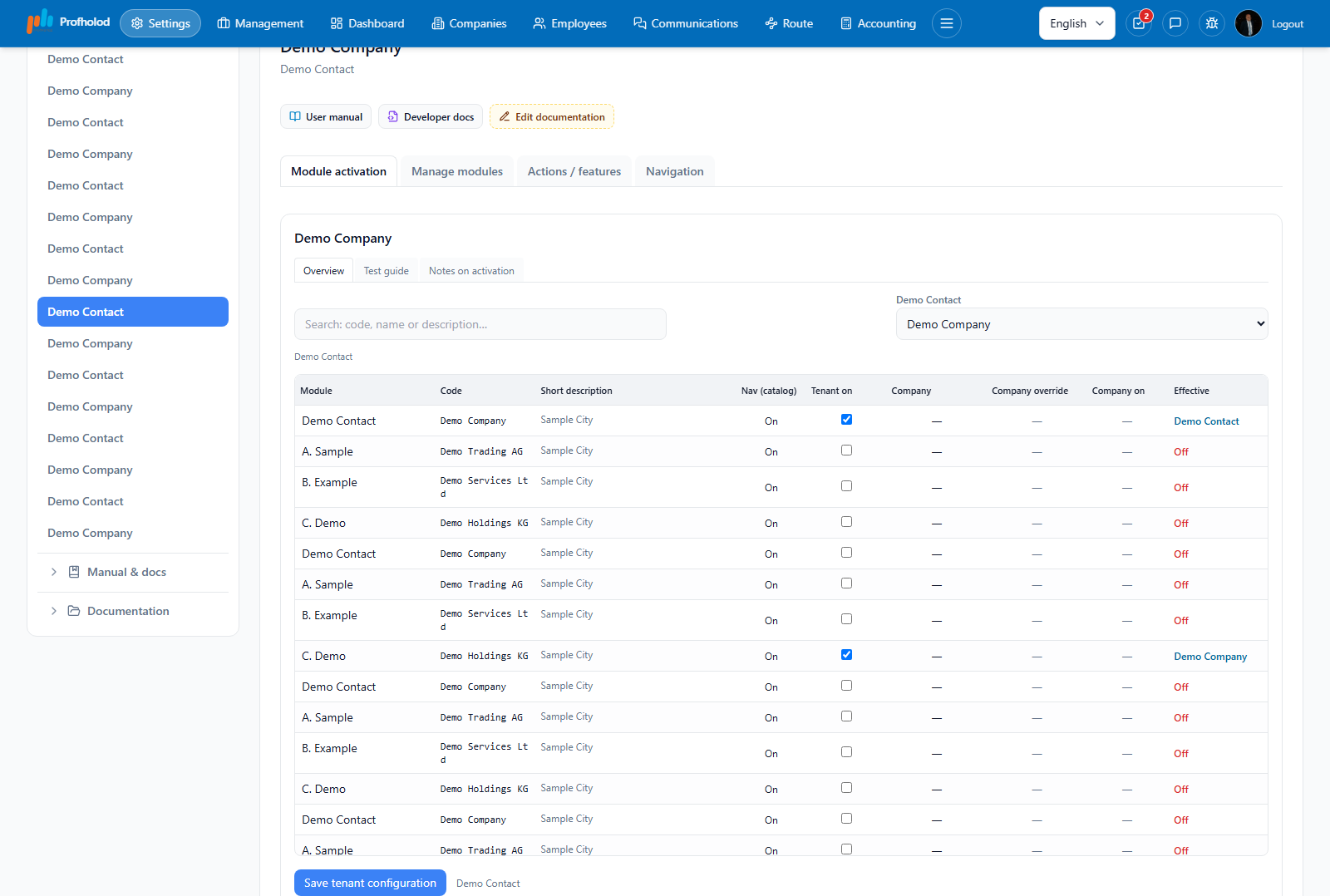Click the Profhold logo
This screenshot has height=896, width=1330.
tap(68, 22)
